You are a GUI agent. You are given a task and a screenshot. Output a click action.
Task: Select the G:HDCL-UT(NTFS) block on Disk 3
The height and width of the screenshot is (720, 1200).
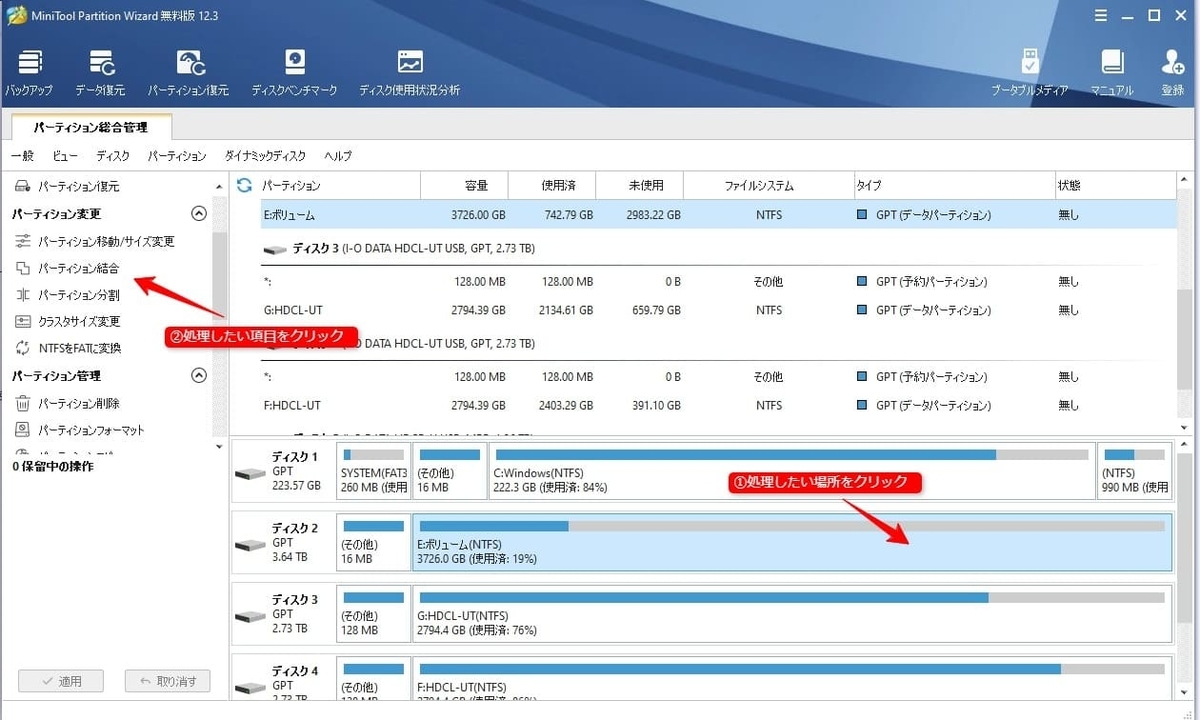tap(792, 613)
